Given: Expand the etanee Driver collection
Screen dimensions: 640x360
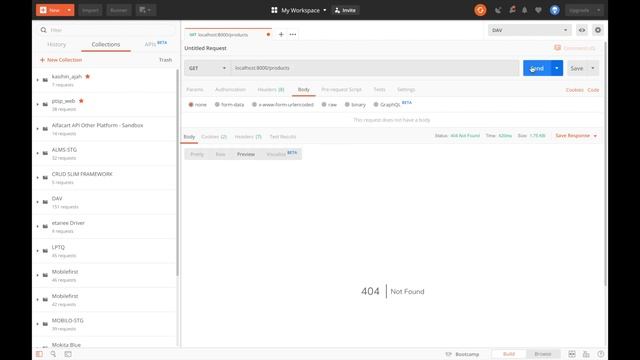Looking at the screenshot, I should [x=38, y=227].
